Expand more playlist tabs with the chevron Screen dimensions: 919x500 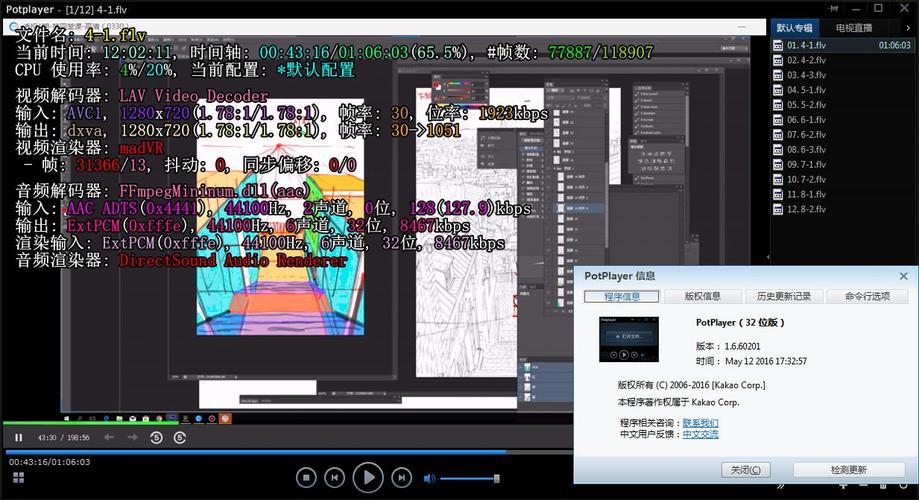pyautogui.click(x=908, y=28)
